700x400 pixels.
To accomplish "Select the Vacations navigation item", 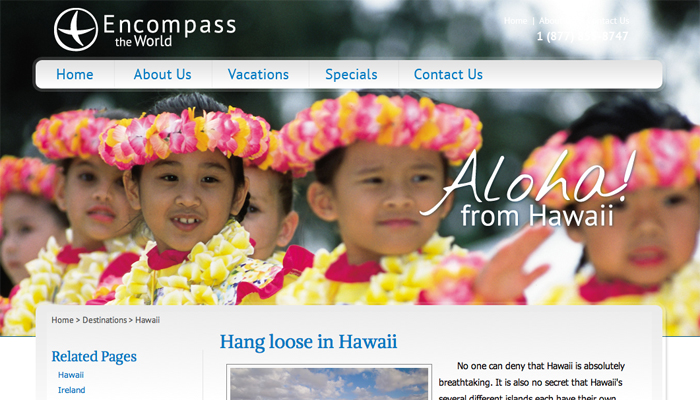I will 258,74.
